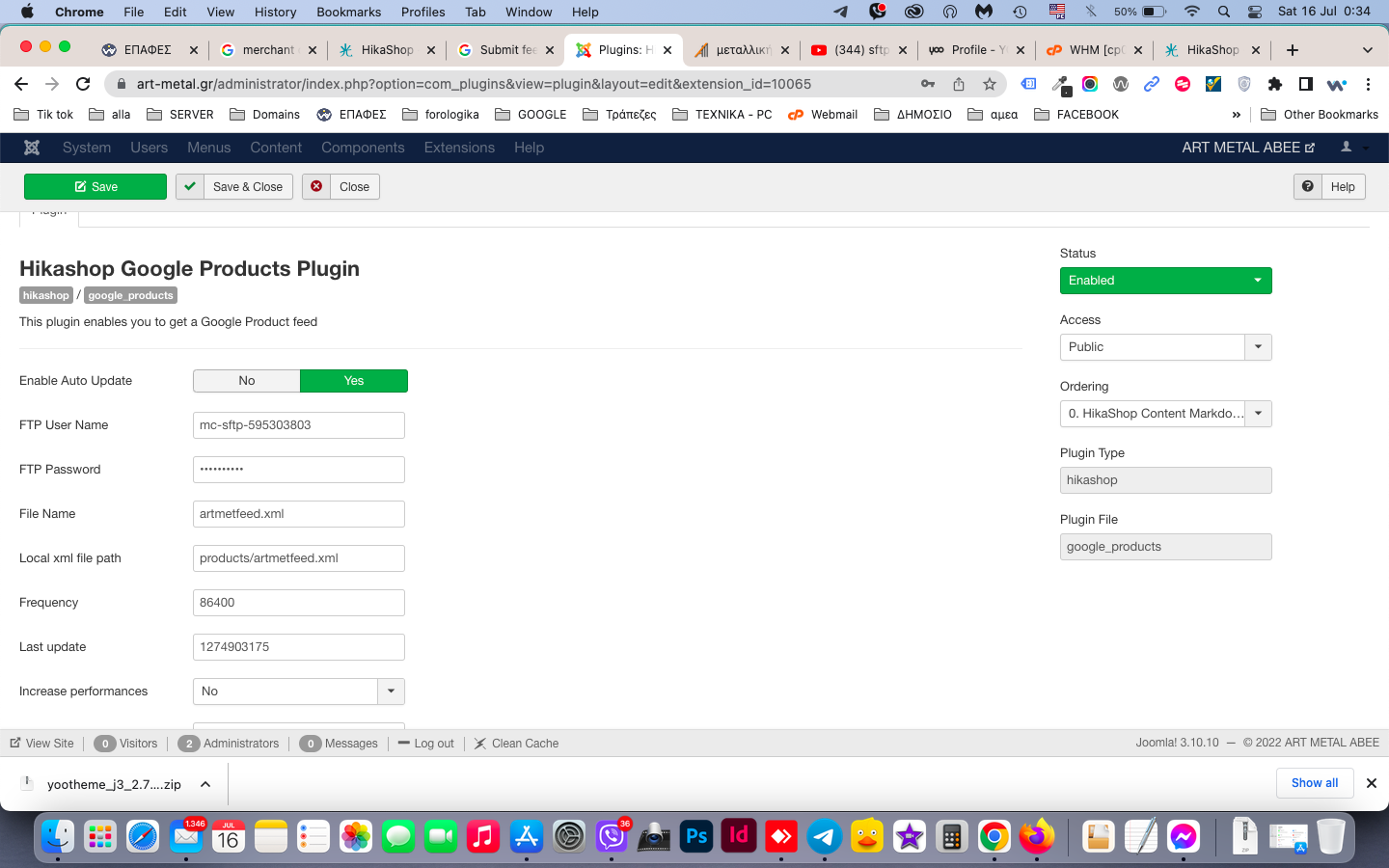This screenshot has width=1389, height=868.
Task: Open the Joomla Menus menu
Action: pos(209,148)
